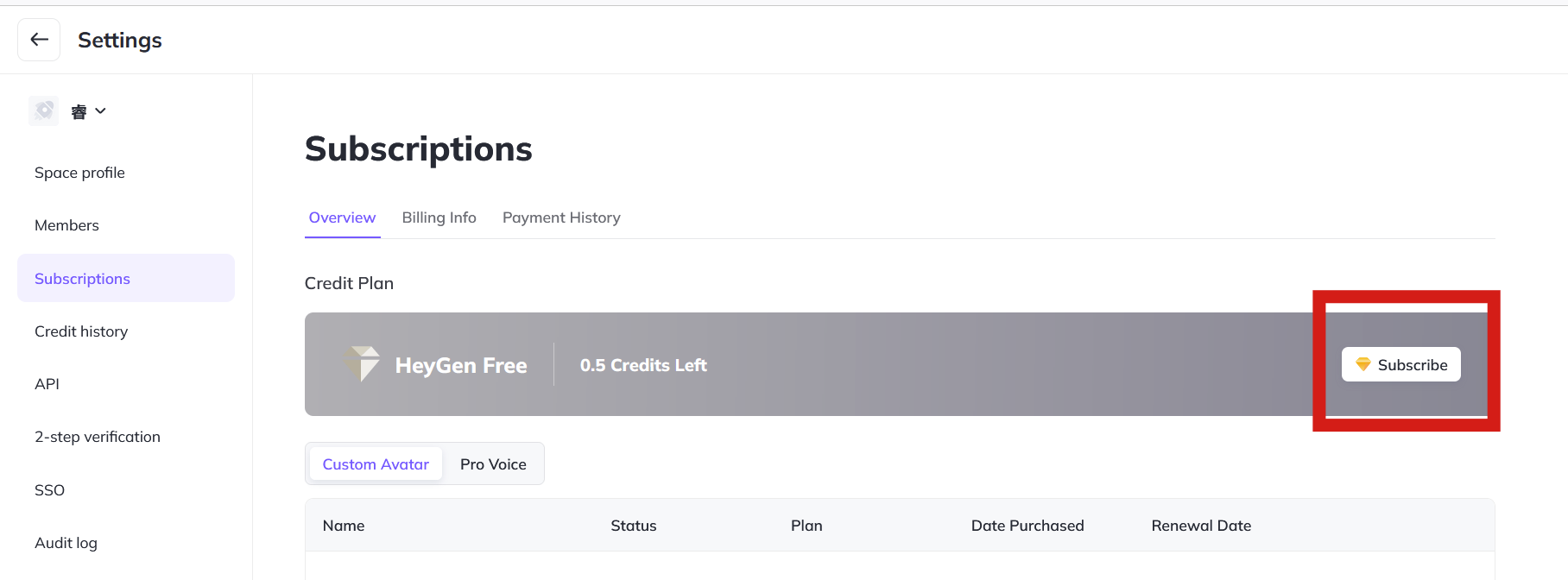Viewport: 1568px width, 580px height.
Task: Open 2-step verification settings
Action: 98,437
